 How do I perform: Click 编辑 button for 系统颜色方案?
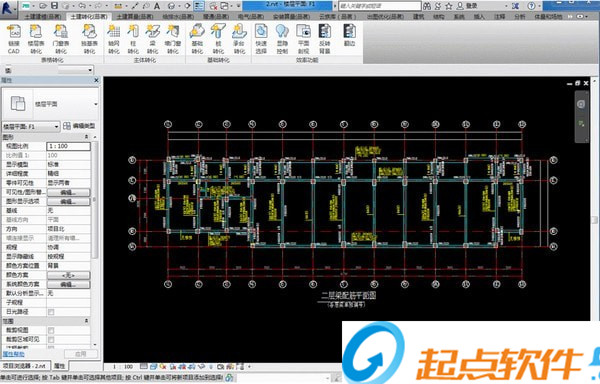tap(68, 285)
